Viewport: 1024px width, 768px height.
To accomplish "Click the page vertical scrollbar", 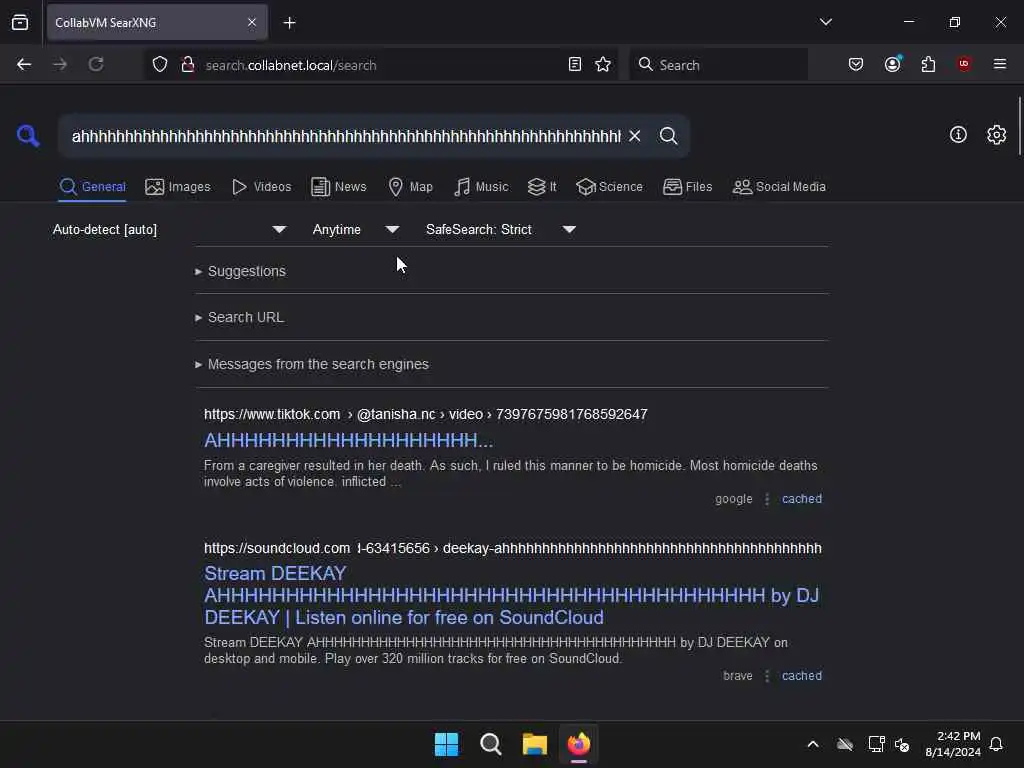I will [x=1019, y=126].
